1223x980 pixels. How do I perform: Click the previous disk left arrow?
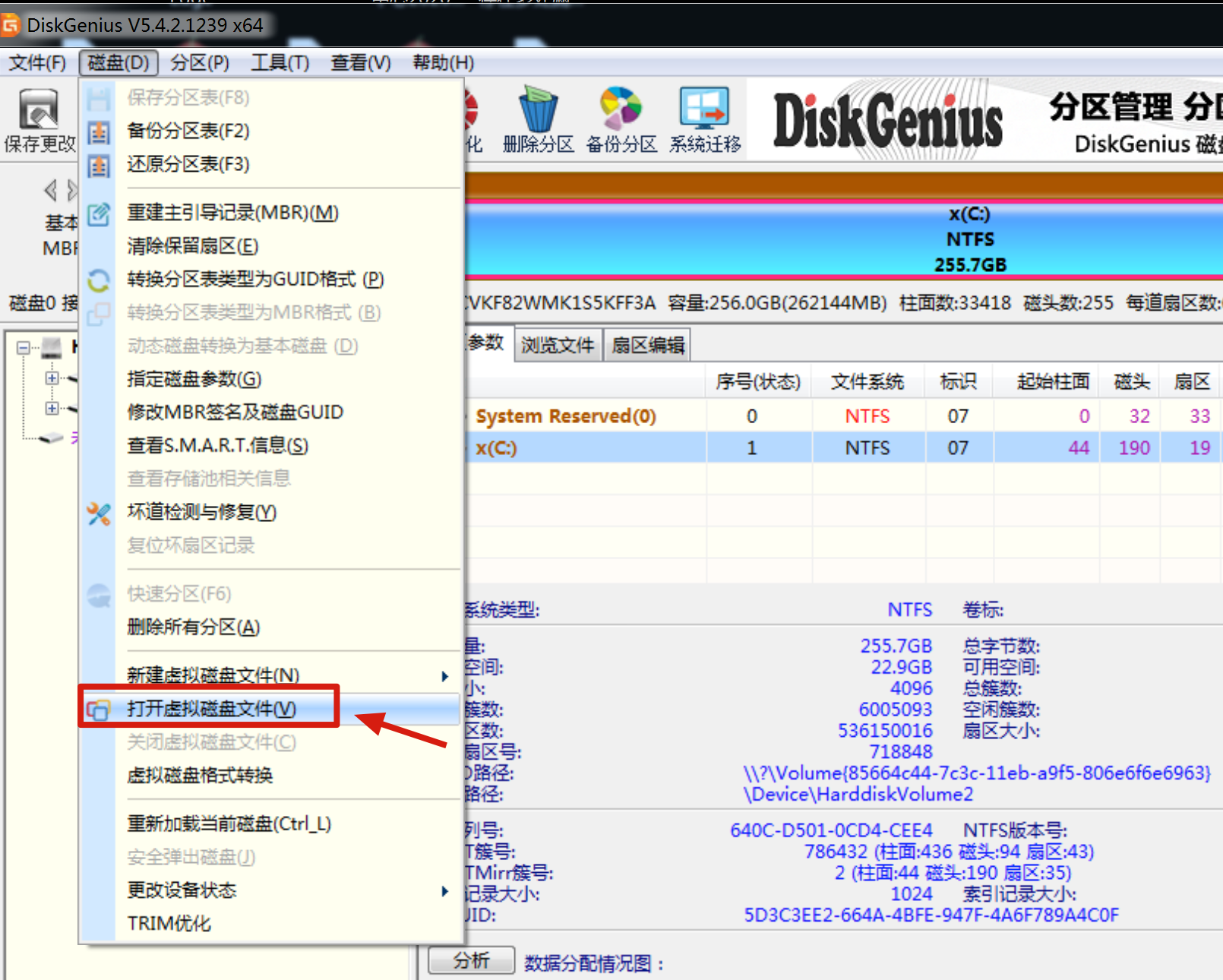click(50, 190)
